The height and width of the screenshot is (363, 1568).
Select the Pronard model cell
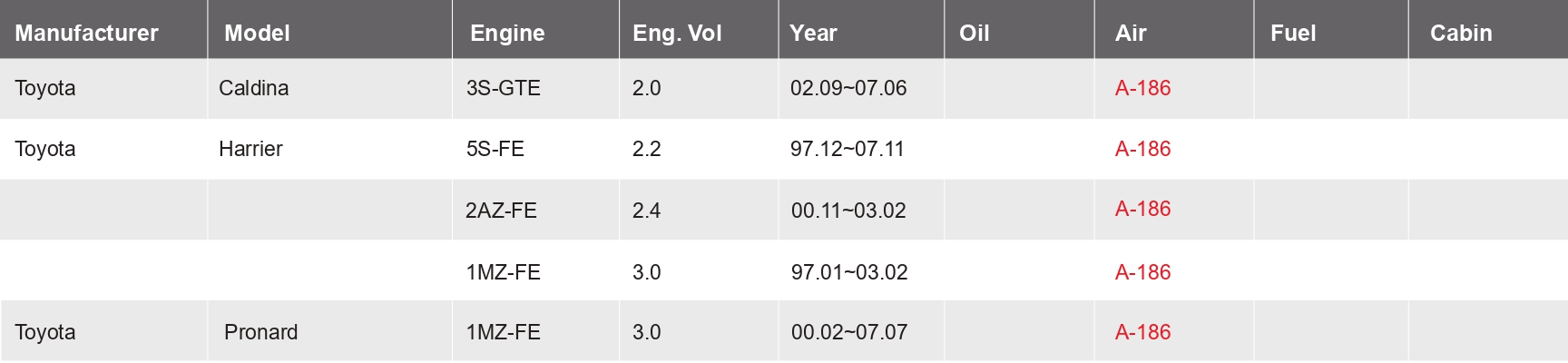pos(260,332)
